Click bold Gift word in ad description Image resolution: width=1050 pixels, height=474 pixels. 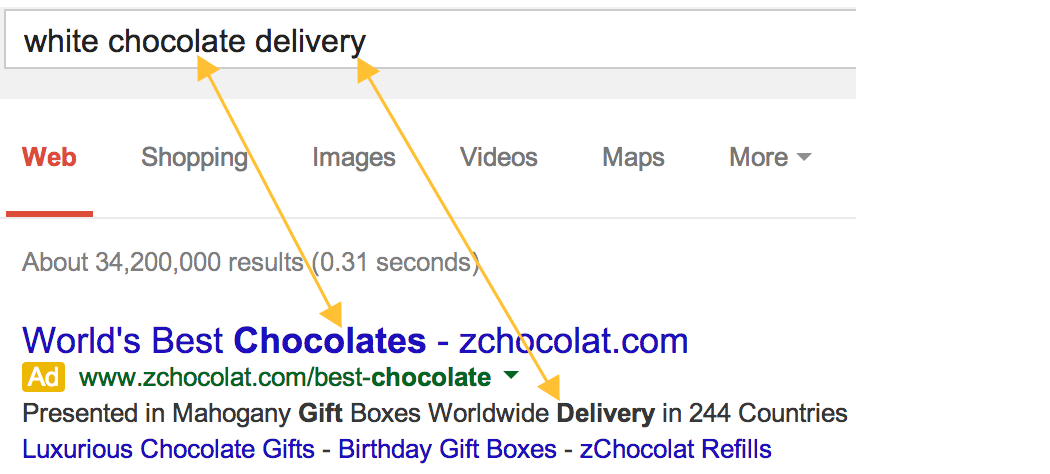click(x=320, y=413)
